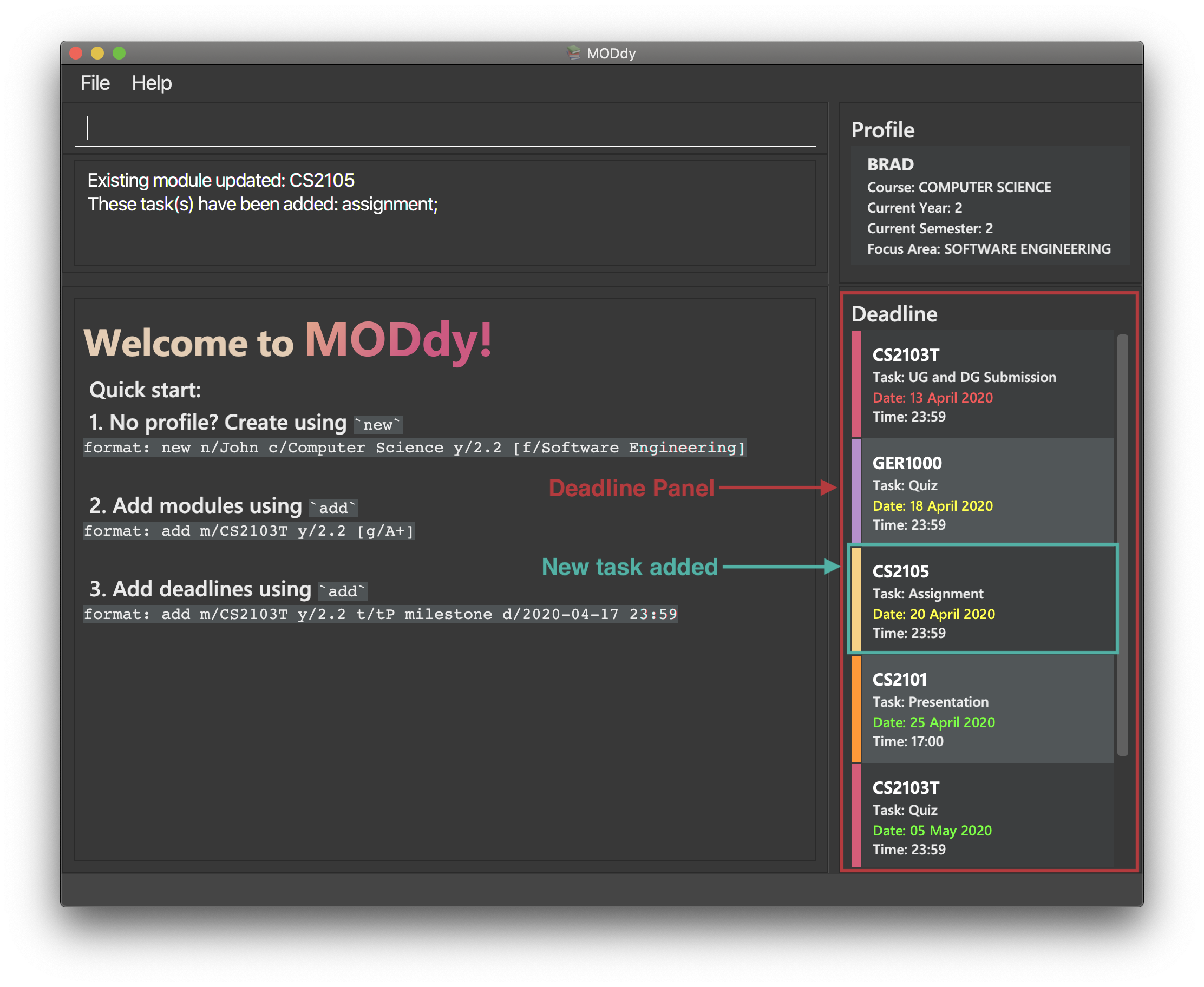Click '3. Add deadlines using' step
Screen dimensions: 1204x987
tap(200, 589)
